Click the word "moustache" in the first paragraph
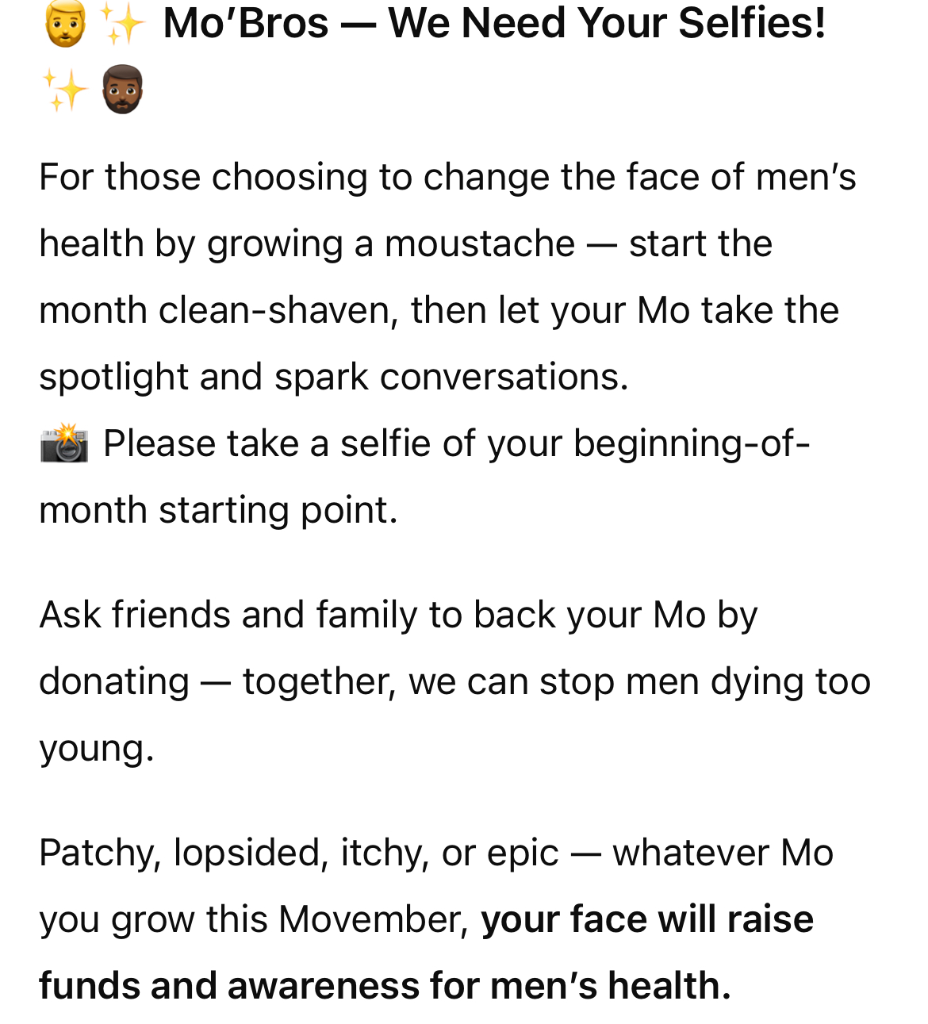The height and width of the screenshot is (1024, 928). [x=480, y=244]
